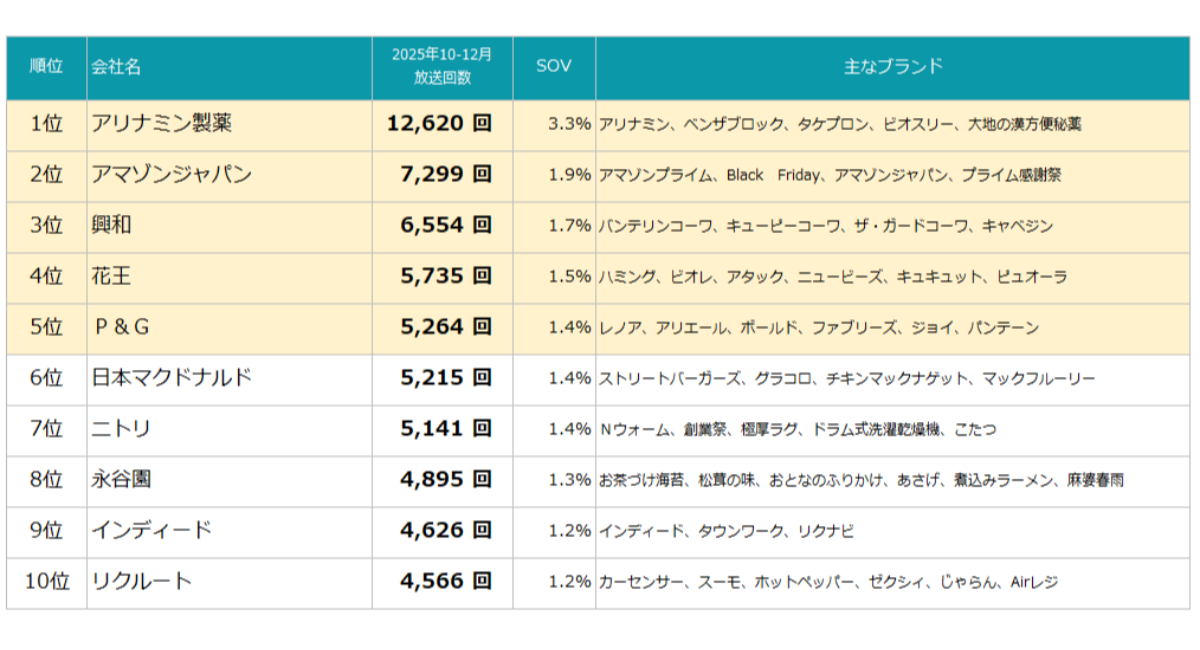The image size is (1200, 650).
Task: Click the 10位 rank cell
Action: (46, 582)
